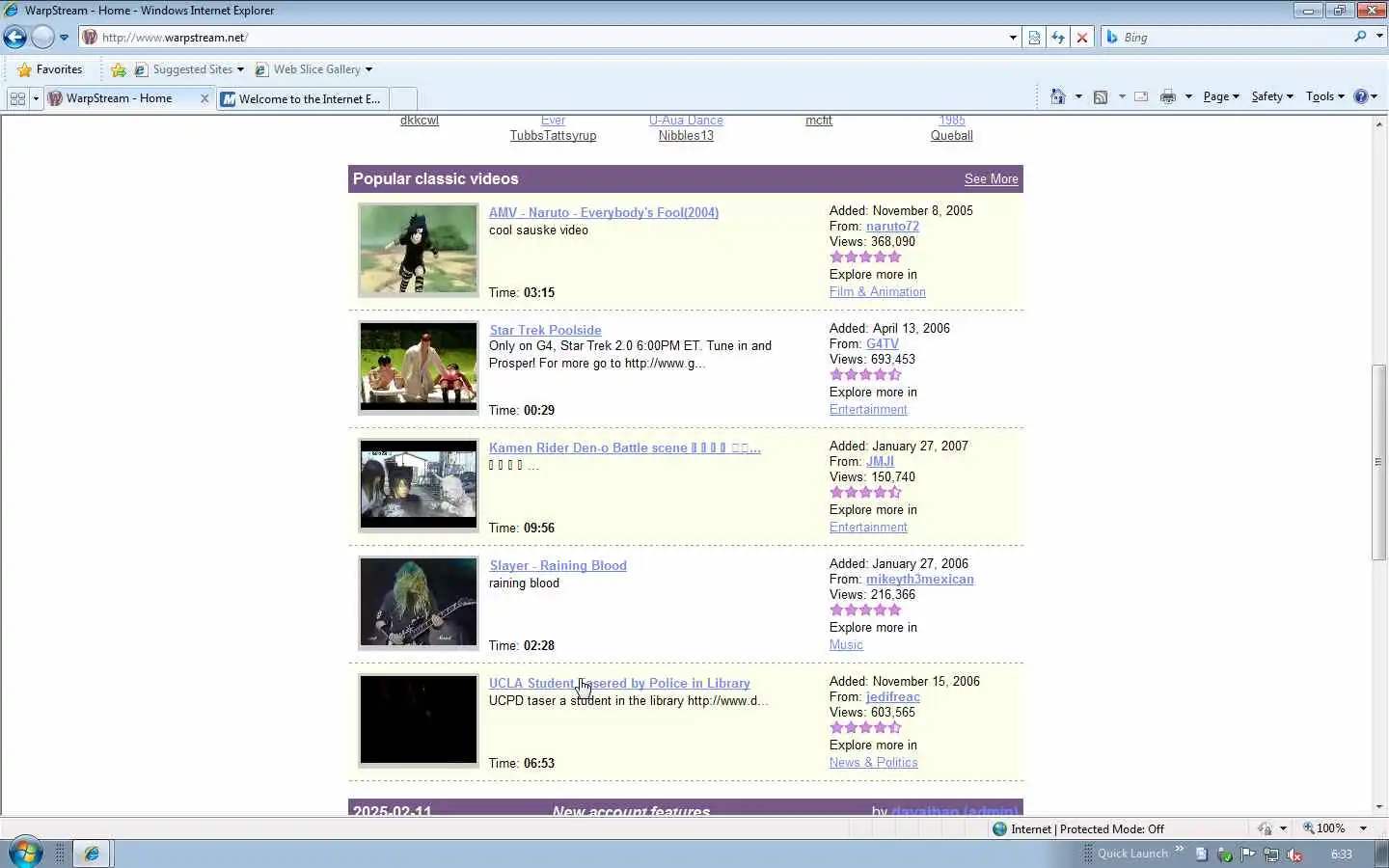This screenshot has height=868, width=1389.
Task: Click the Slayer guitarist thumbnail
Action: [419, 603]
